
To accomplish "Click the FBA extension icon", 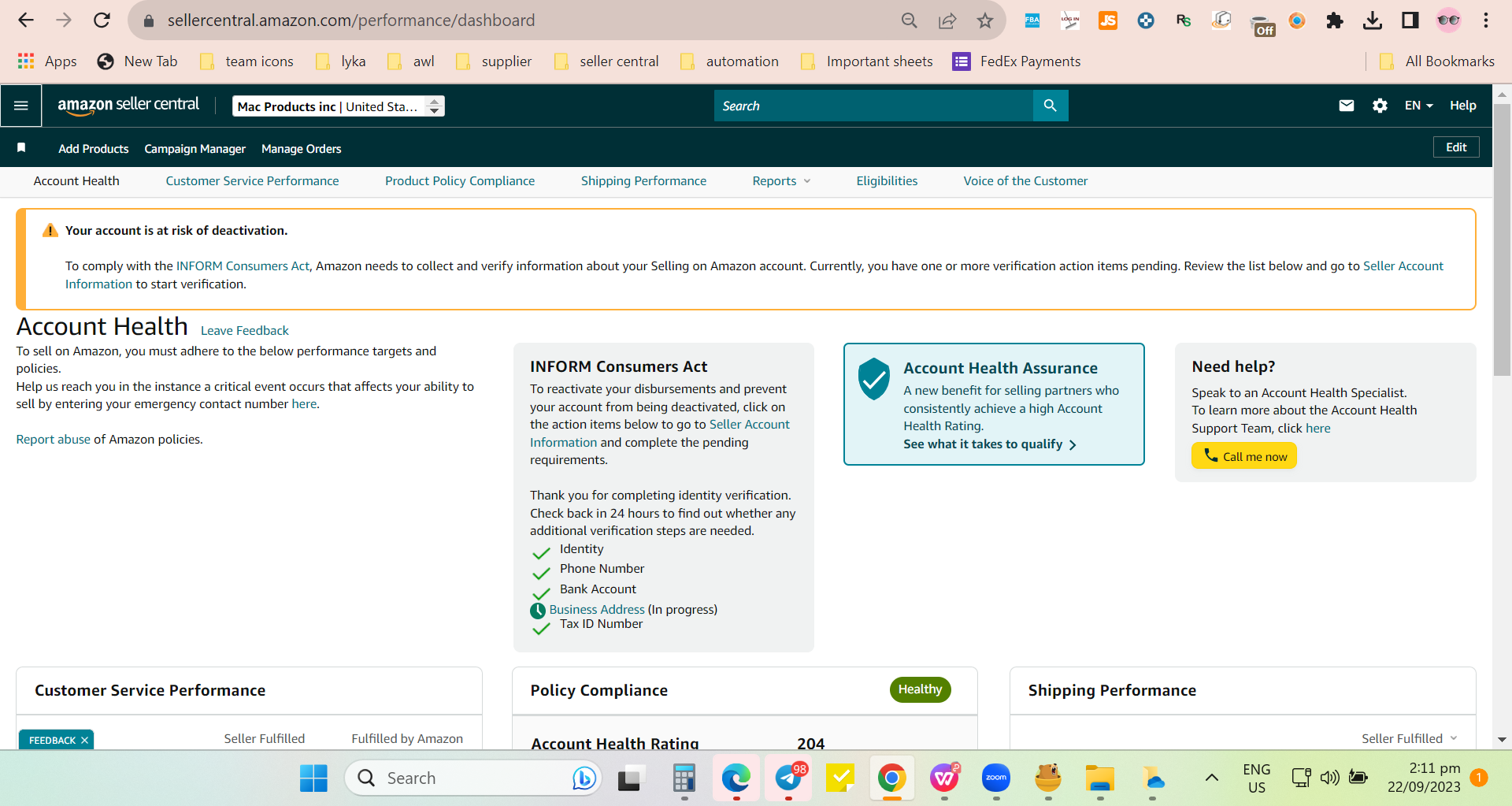I will tap(1032, 20).
